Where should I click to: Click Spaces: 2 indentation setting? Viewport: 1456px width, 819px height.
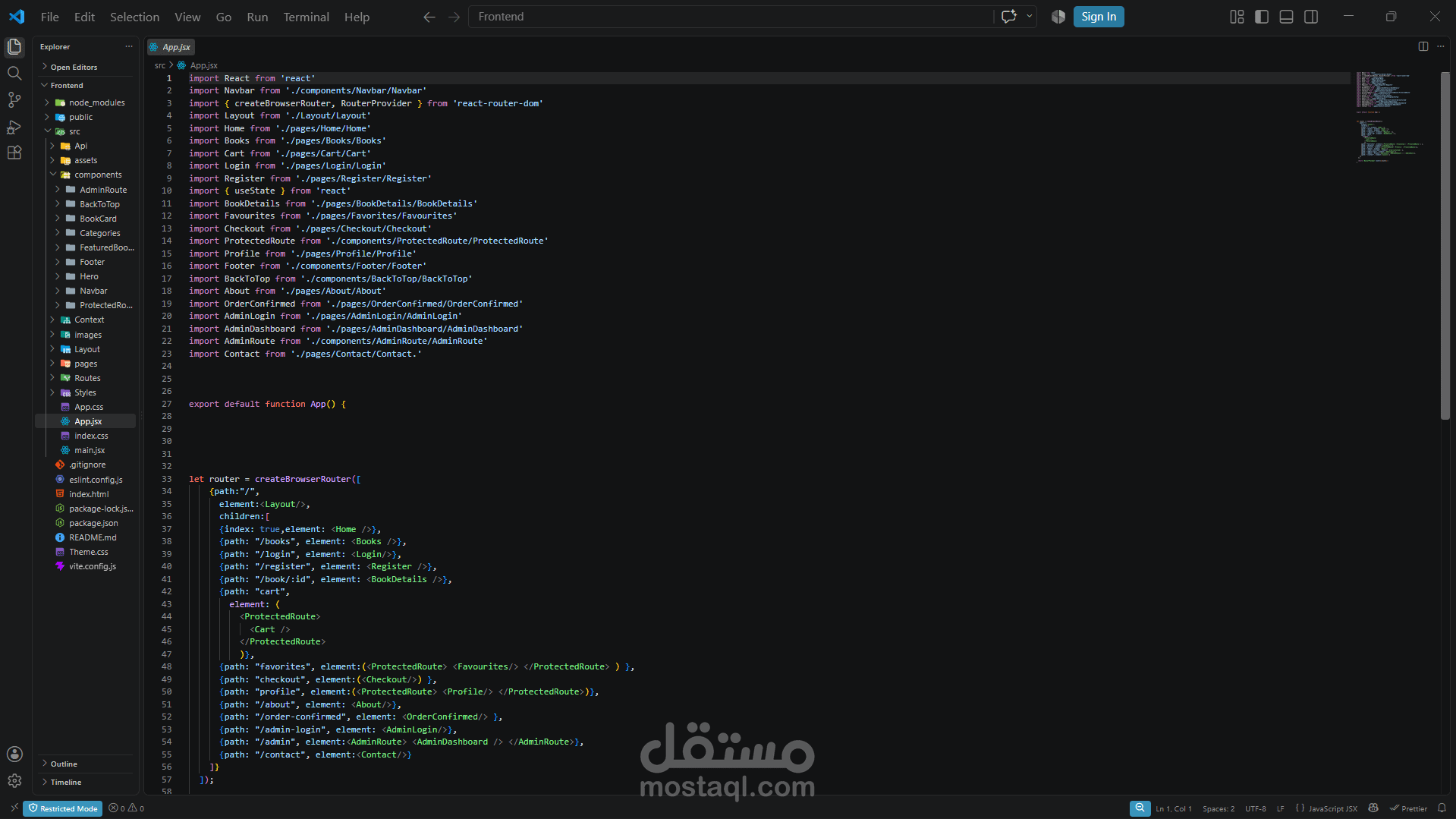coord(1219,808)
